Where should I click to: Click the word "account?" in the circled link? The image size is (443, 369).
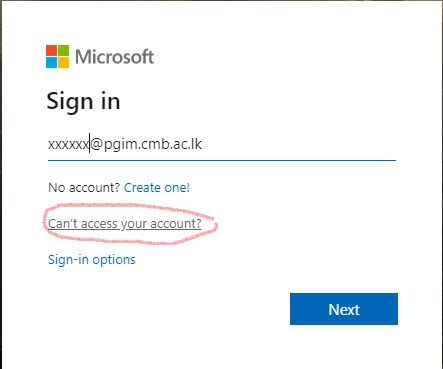coord(176,224)
